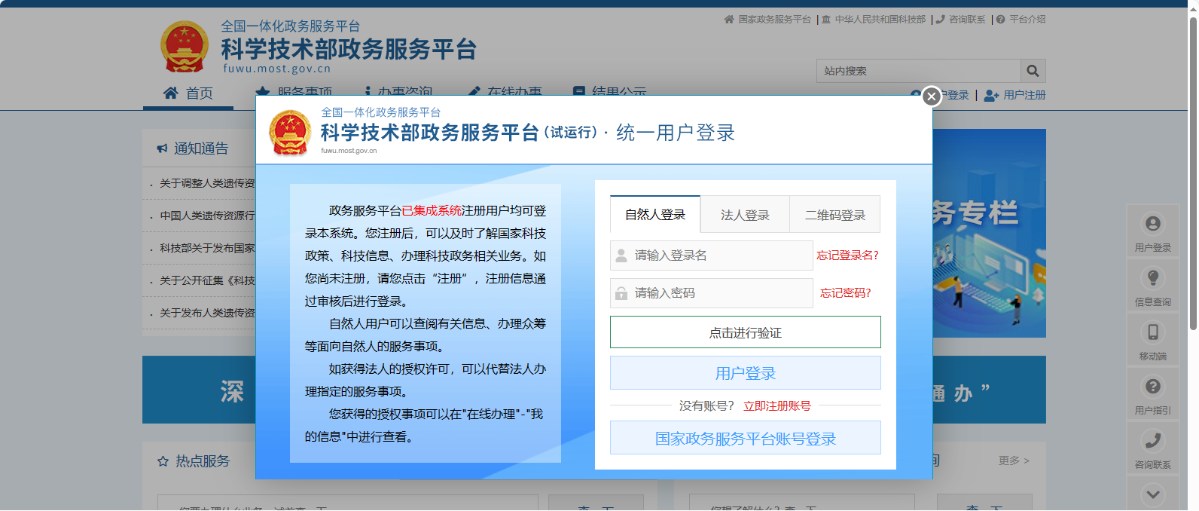Open notice 科技部关于发布国家
Screen dimensions: 1199x511
point(206,249)
